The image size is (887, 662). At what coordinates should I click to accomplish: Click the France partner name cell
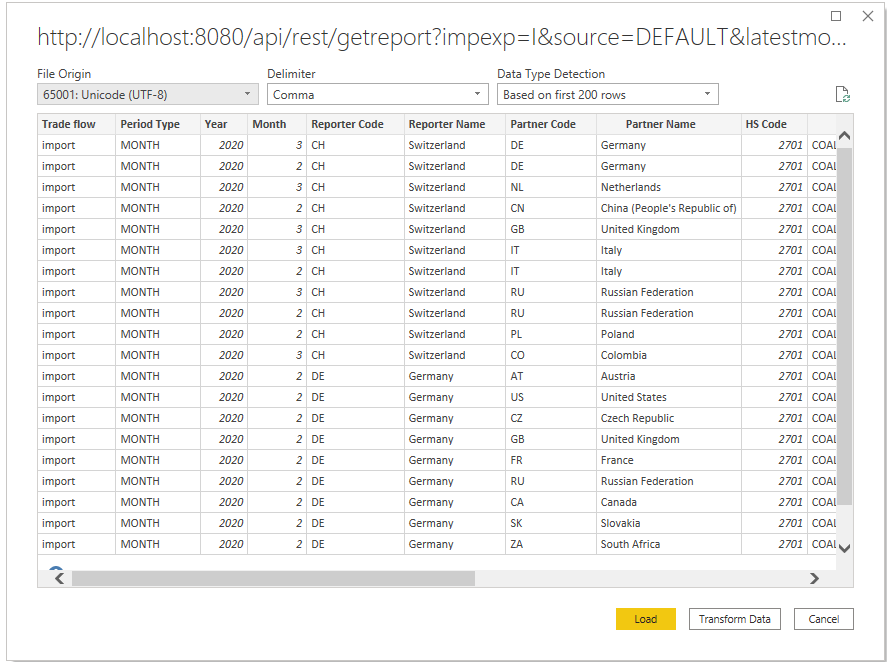tap(669, 460)
